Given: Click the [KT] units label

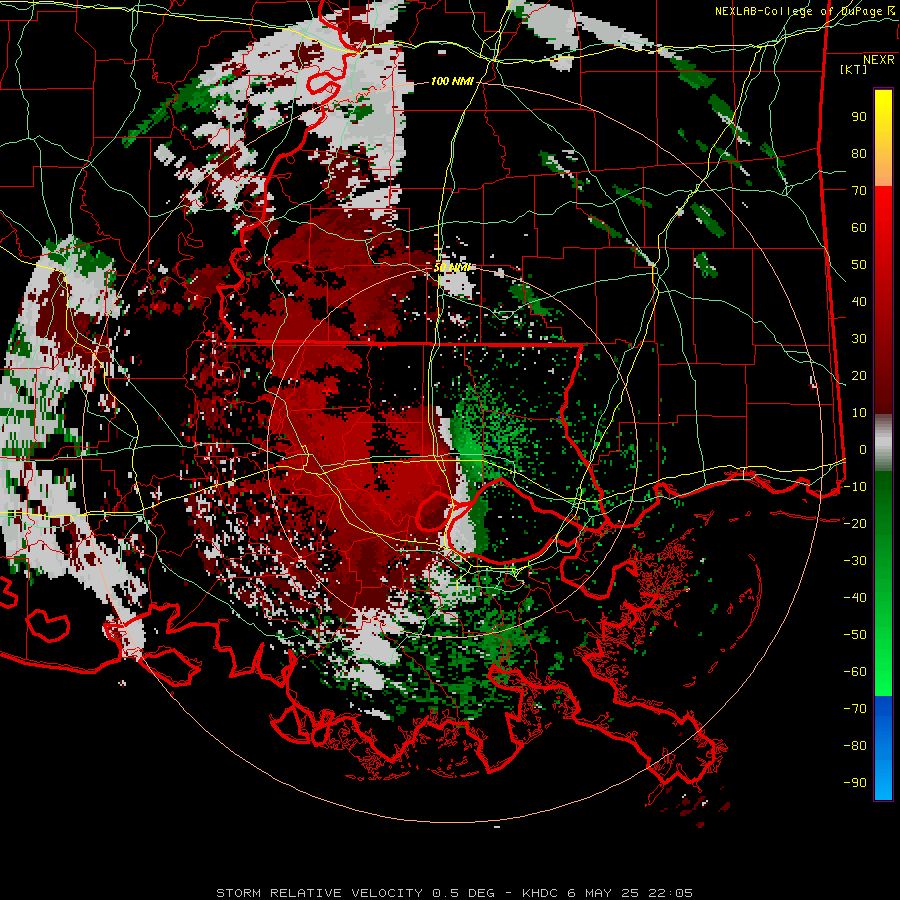Looking at the screenshot, I should tap(853, 69).
